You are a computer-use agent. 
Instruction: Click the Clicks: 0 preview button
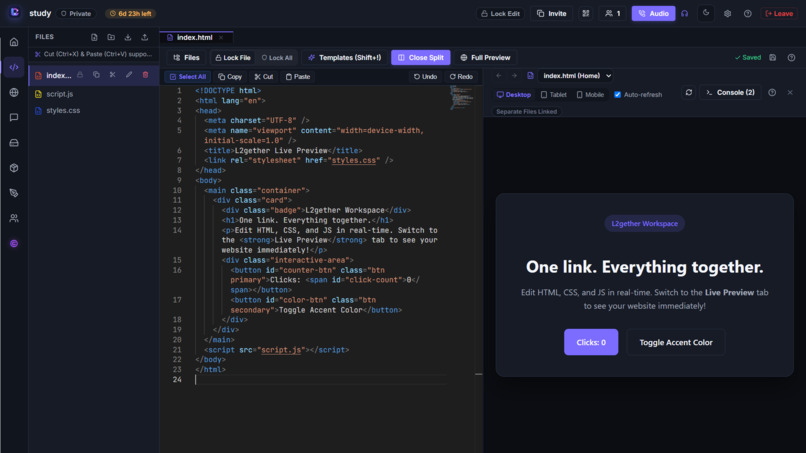591,342
